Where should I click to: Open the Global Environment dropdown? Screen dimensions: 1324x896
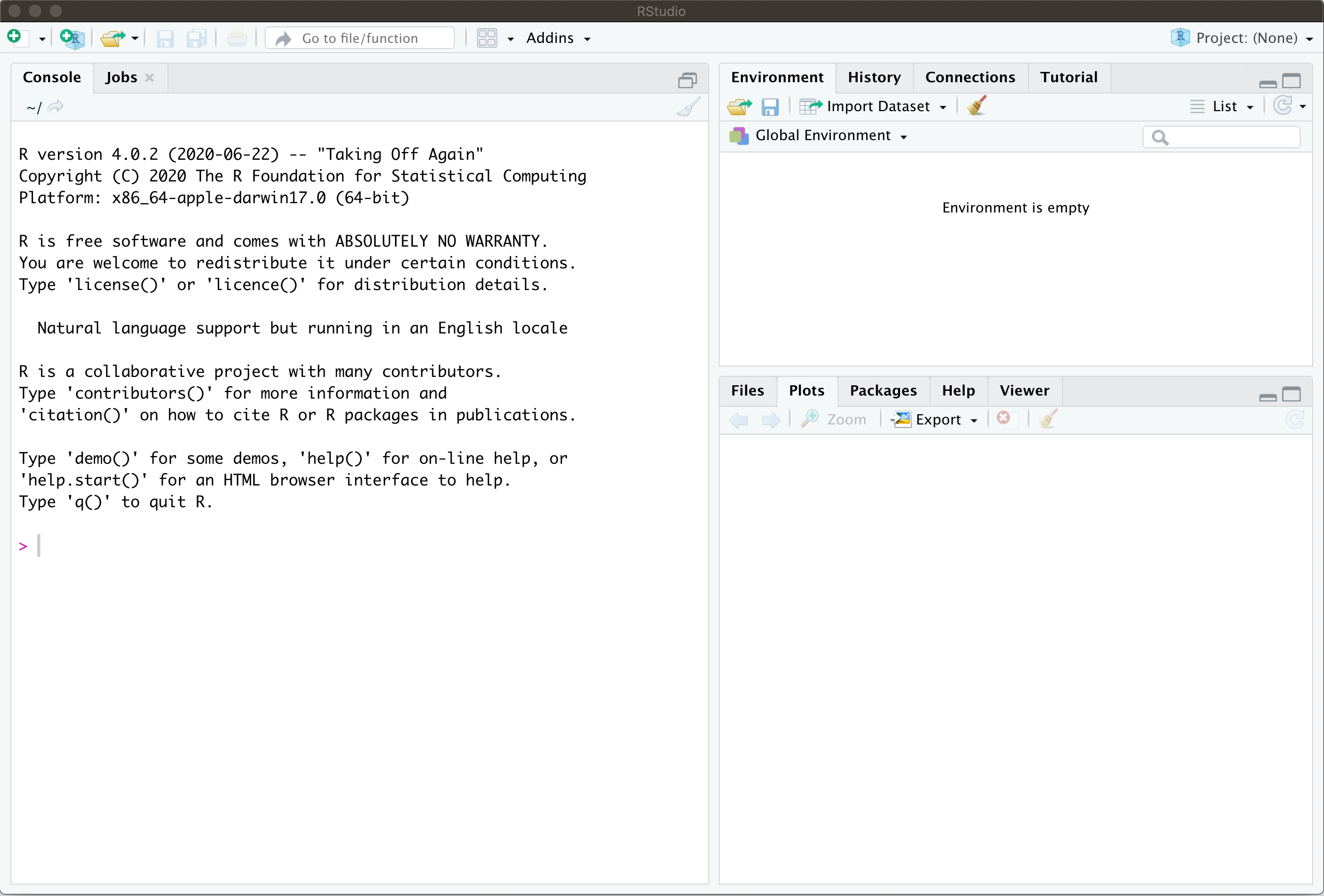(824, 135)
